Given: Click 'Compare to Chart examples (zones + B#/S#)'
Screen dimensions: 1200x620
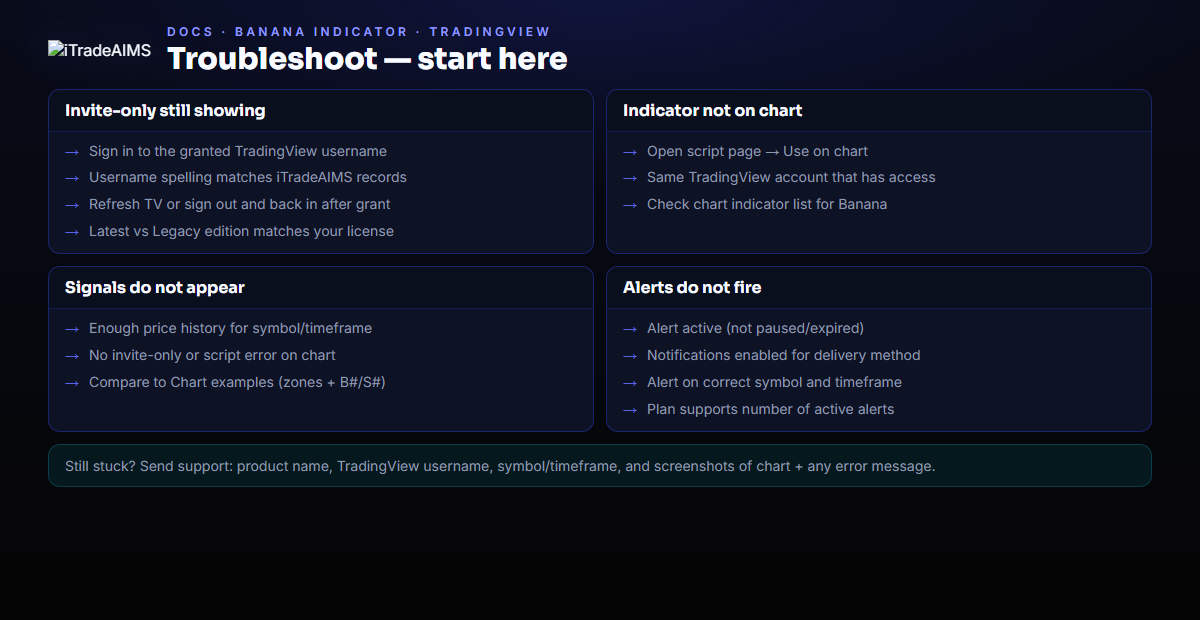Looking at the screenshot, I should (x=237, y=382).
